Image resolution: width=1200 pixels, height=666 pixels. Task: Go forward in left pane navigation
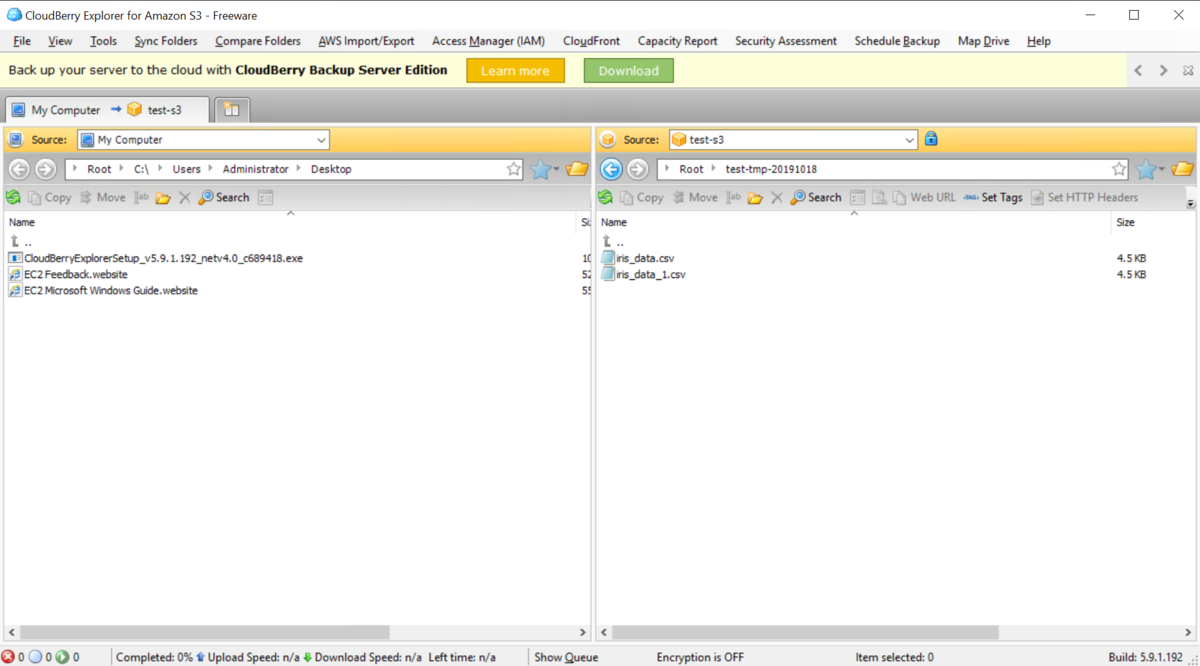point(45,169)
